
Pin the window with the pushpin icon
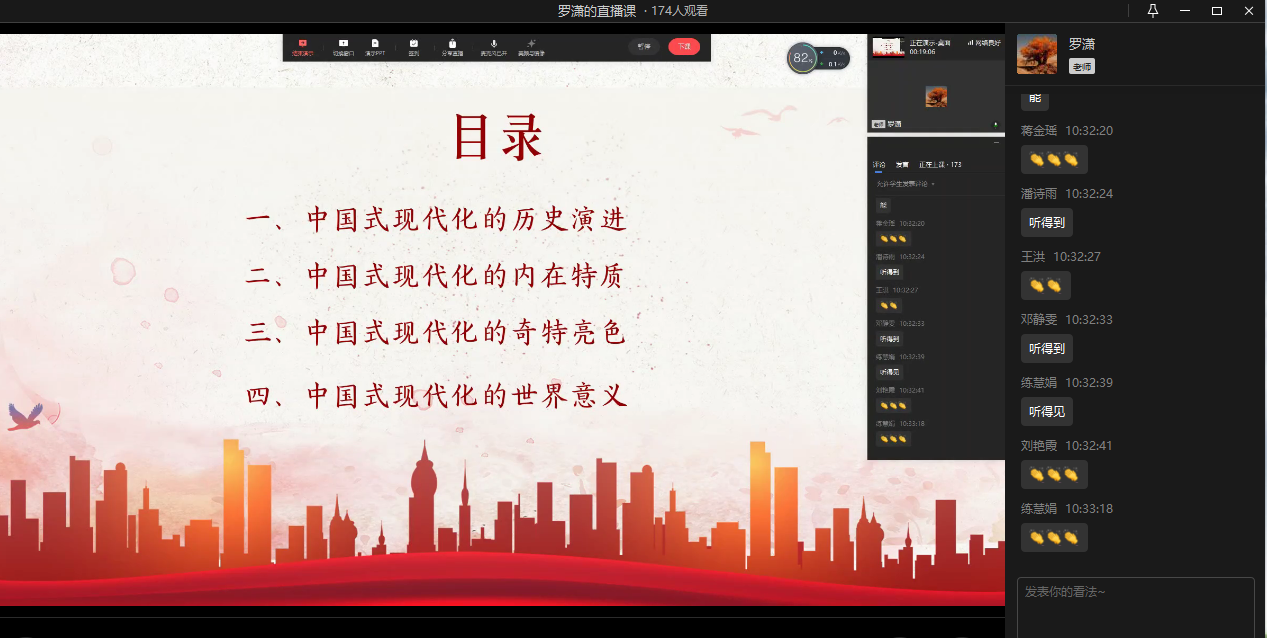click(x=1152, y=11)
